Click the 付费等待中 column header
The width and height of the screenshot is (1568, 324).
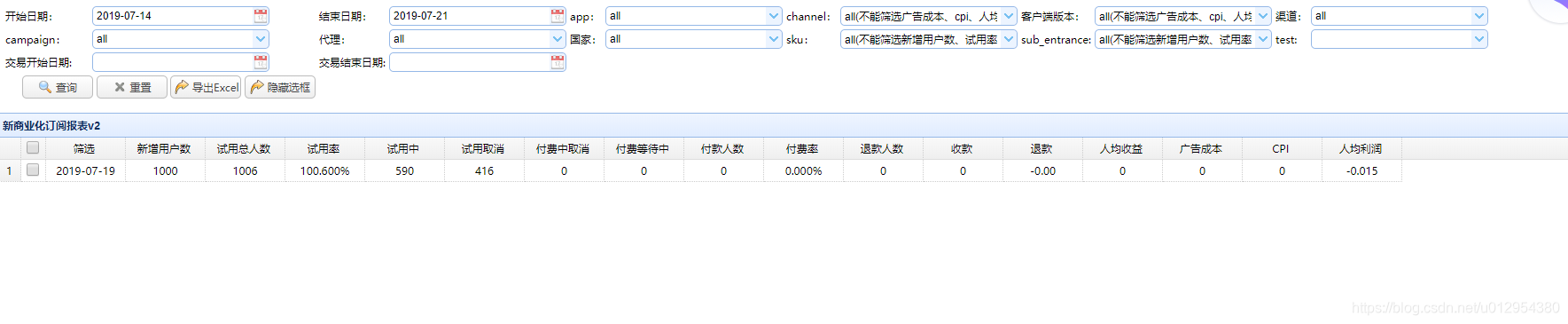644,148
